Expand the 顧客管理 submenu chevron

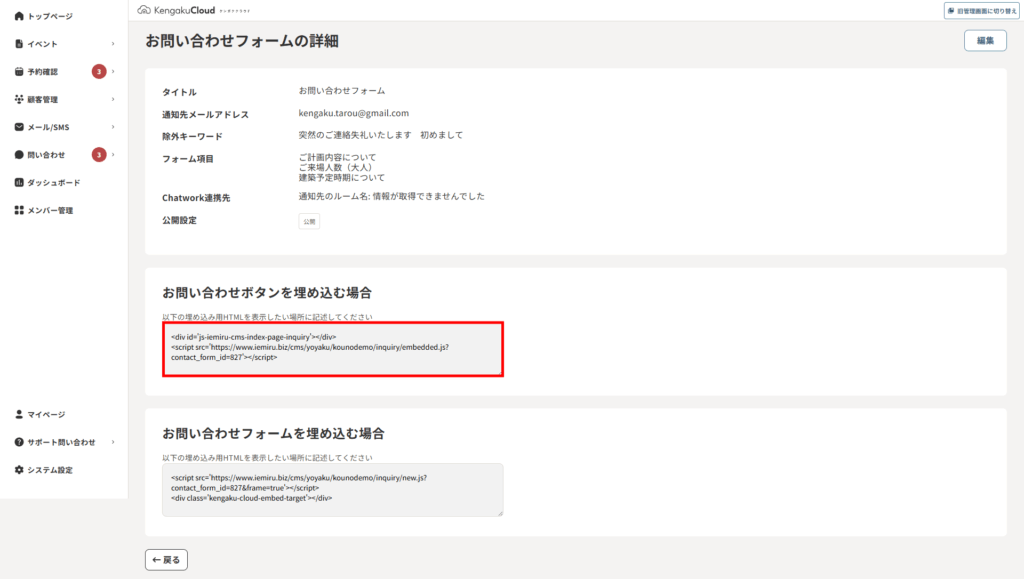tap(113, 99)
